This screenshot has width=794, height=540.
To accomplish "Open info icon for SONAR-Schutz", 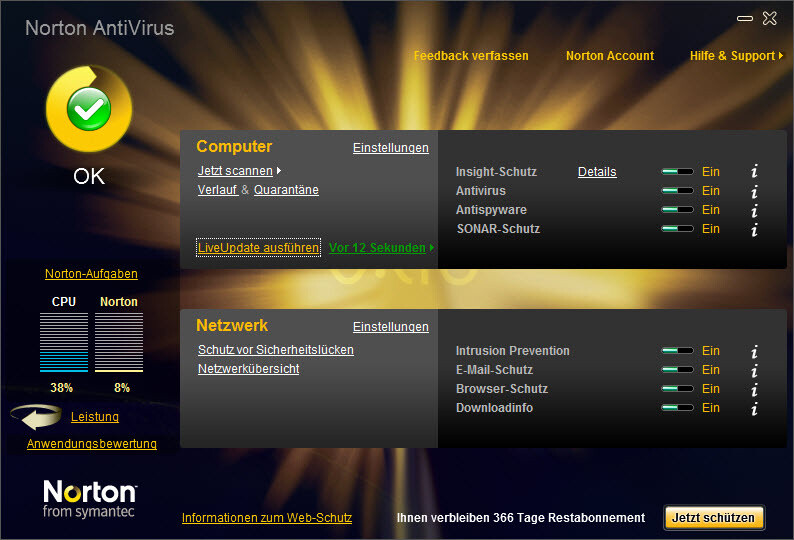I will [754, 229].
